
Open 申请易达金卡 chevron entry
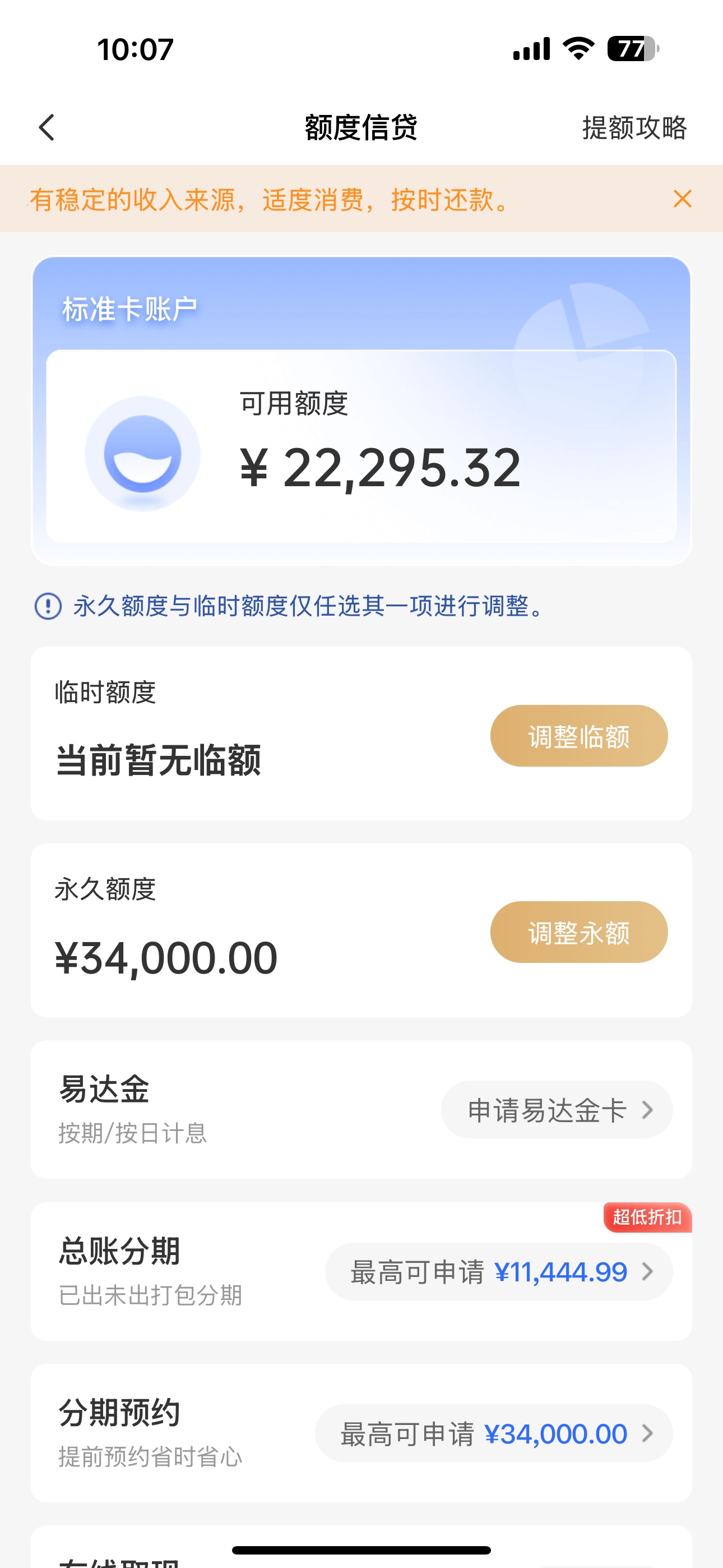[x=557, y=1110]
